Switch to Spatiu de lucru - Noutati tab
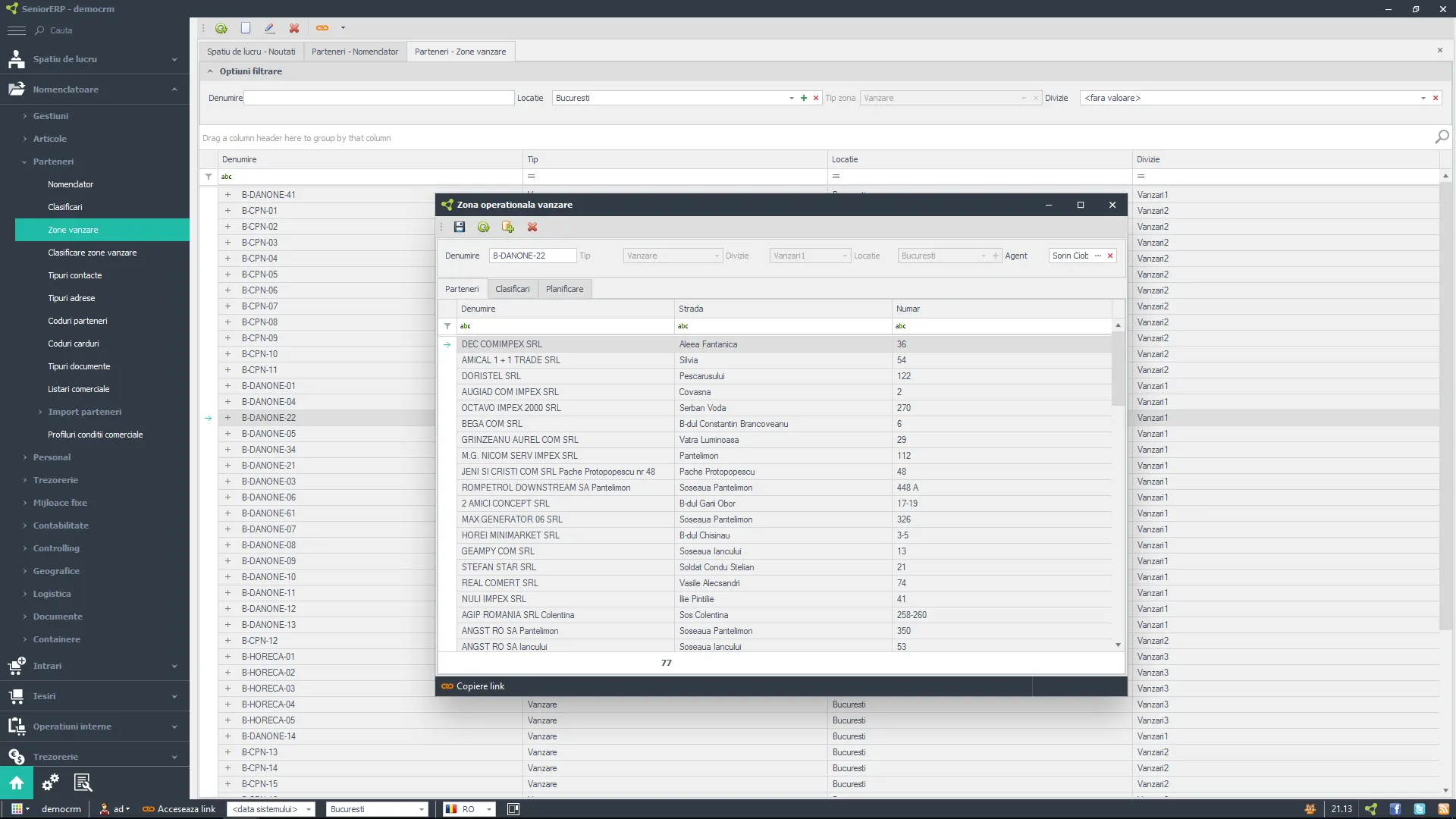The height and width of the screenshot is (819, 1456). pos(251,52)
